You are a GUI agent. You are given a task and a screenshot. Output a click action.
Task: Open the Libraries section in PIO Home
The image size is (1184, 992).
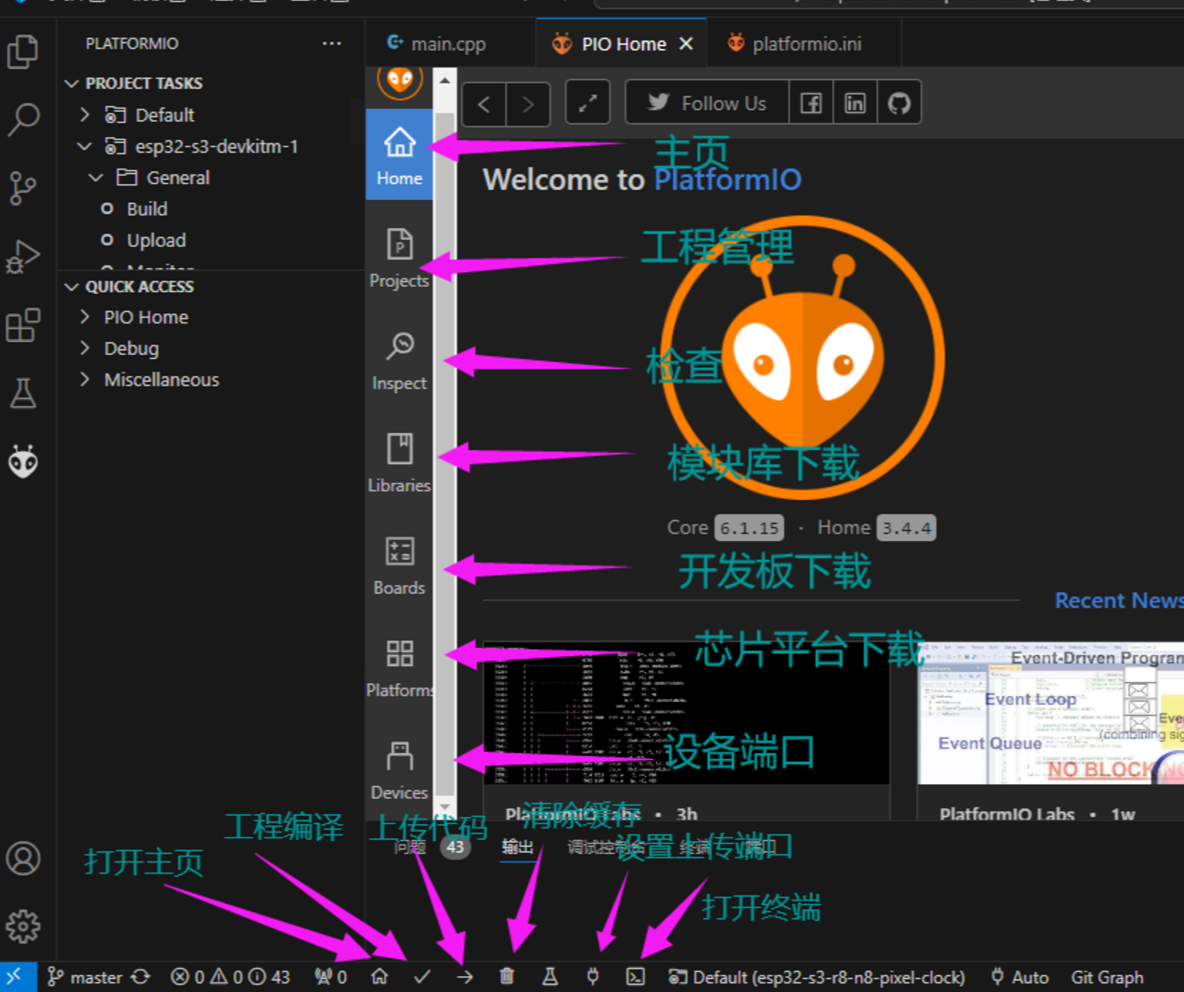399,463
